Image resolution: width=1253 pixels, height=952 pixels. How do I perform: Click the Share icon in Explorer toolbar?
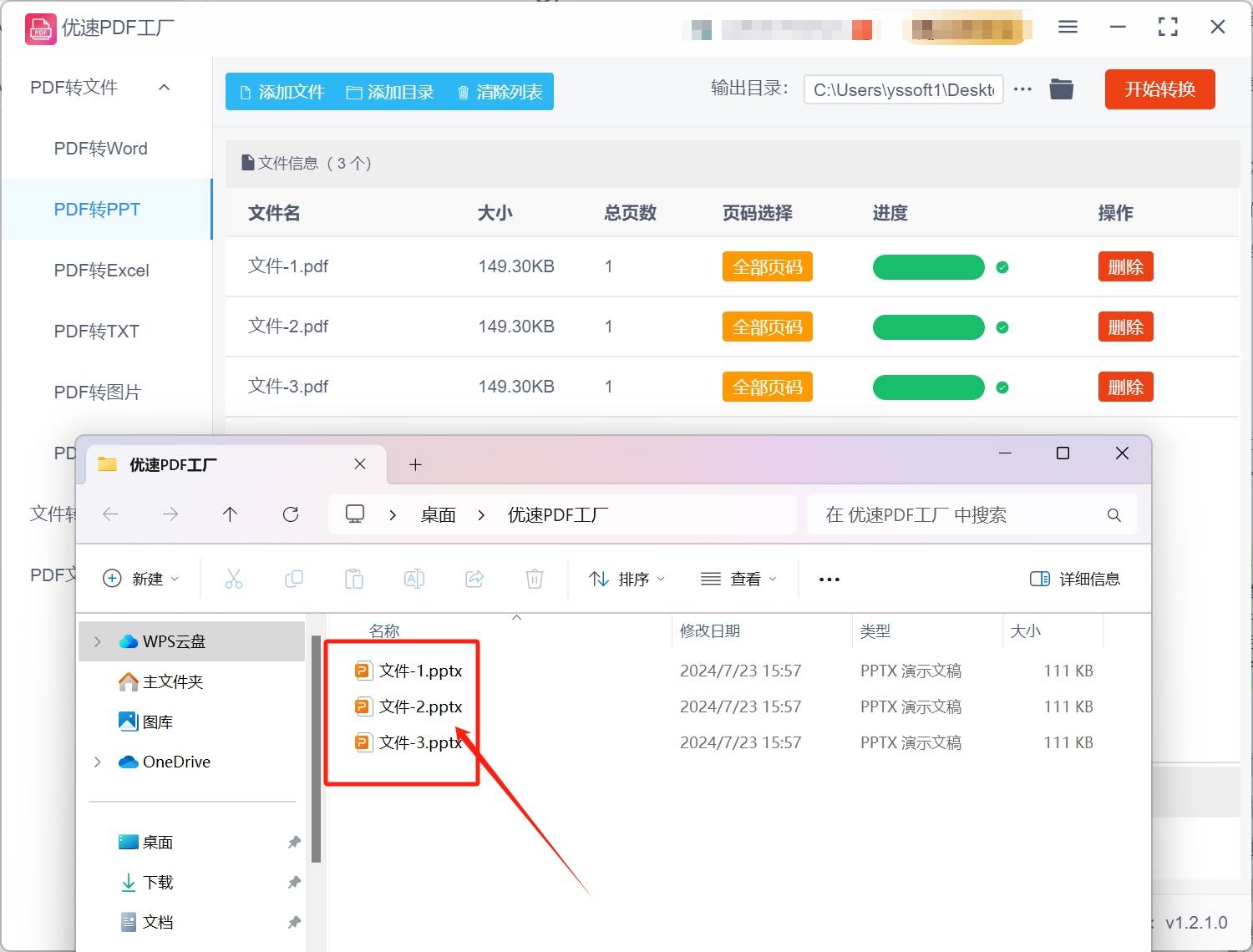tap(474, 579)
